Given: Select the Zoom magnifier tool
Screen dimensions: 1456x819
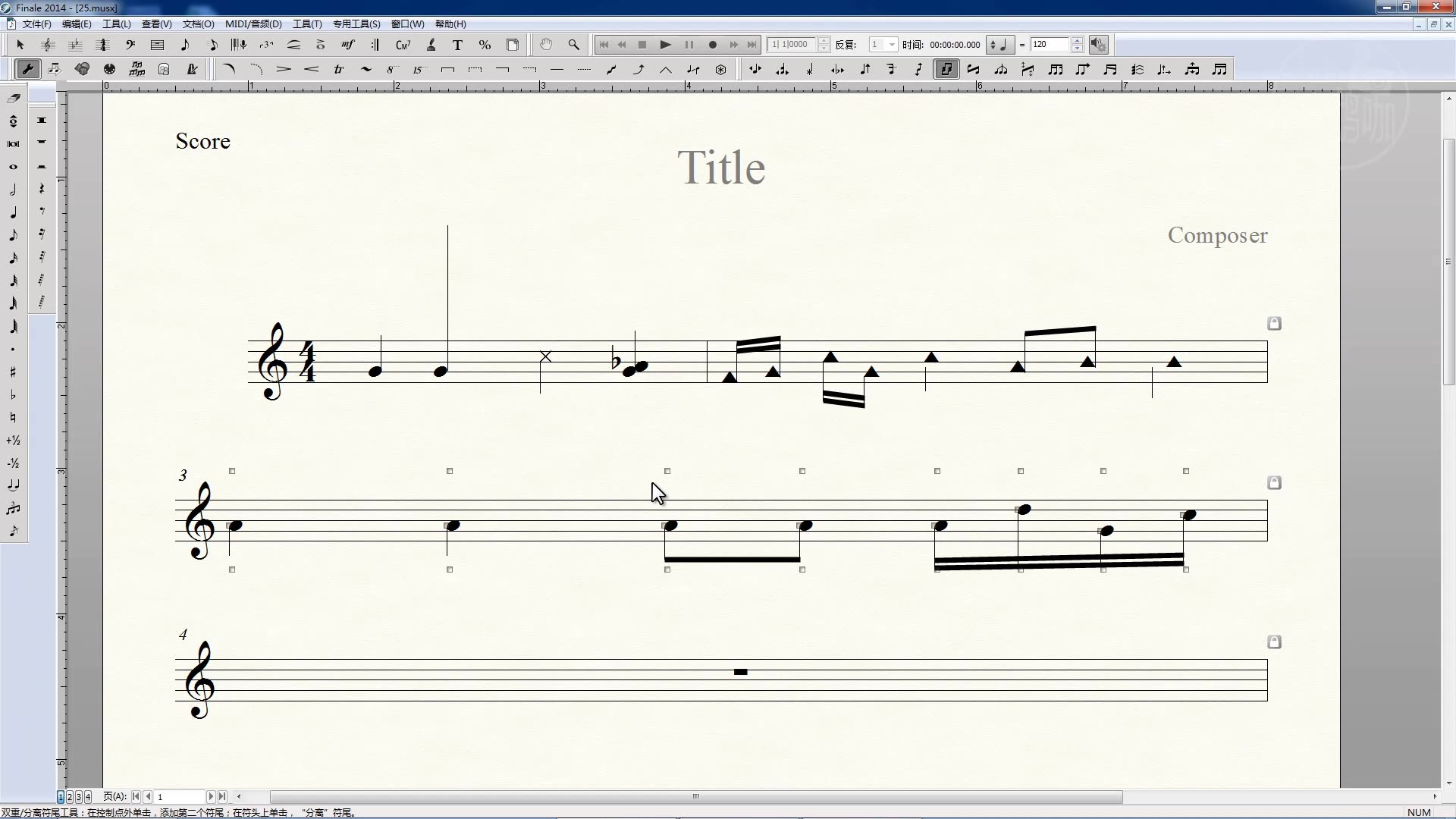Looking at the screenshot, I should tap(574, 45).
